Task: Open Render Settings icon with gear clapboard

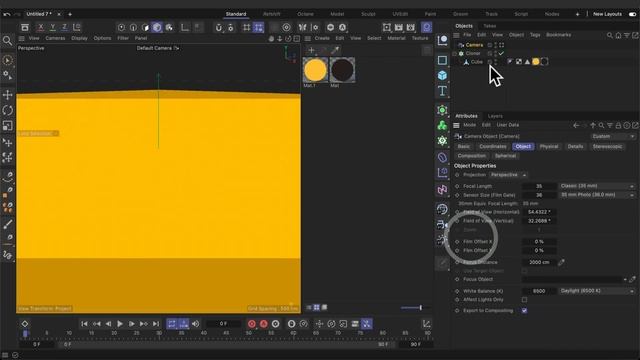Action: (411, 27)
